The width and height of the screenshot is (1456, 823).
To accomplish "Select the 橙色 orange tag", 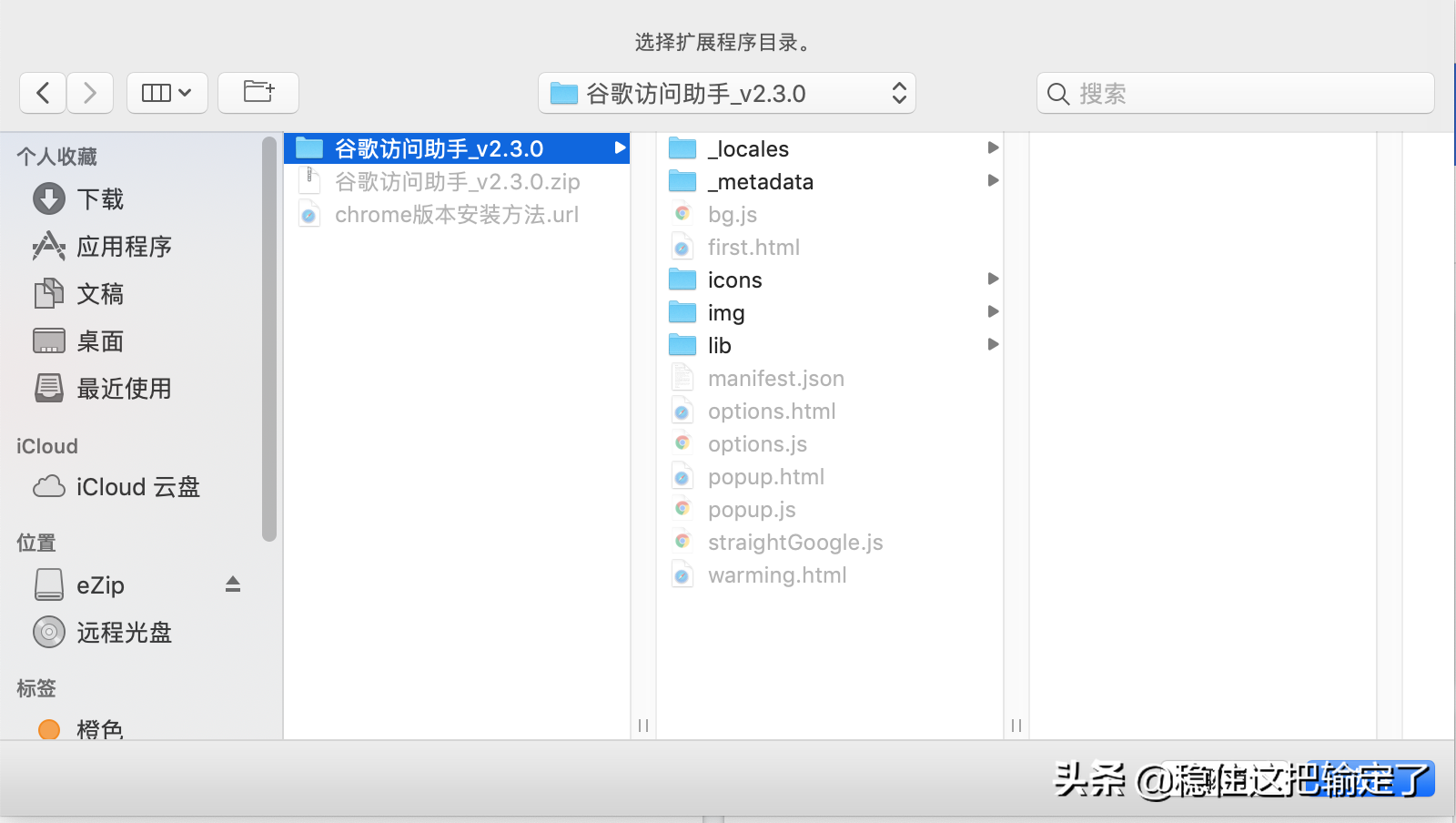I will pyautogui.click(x=100, y=729).
